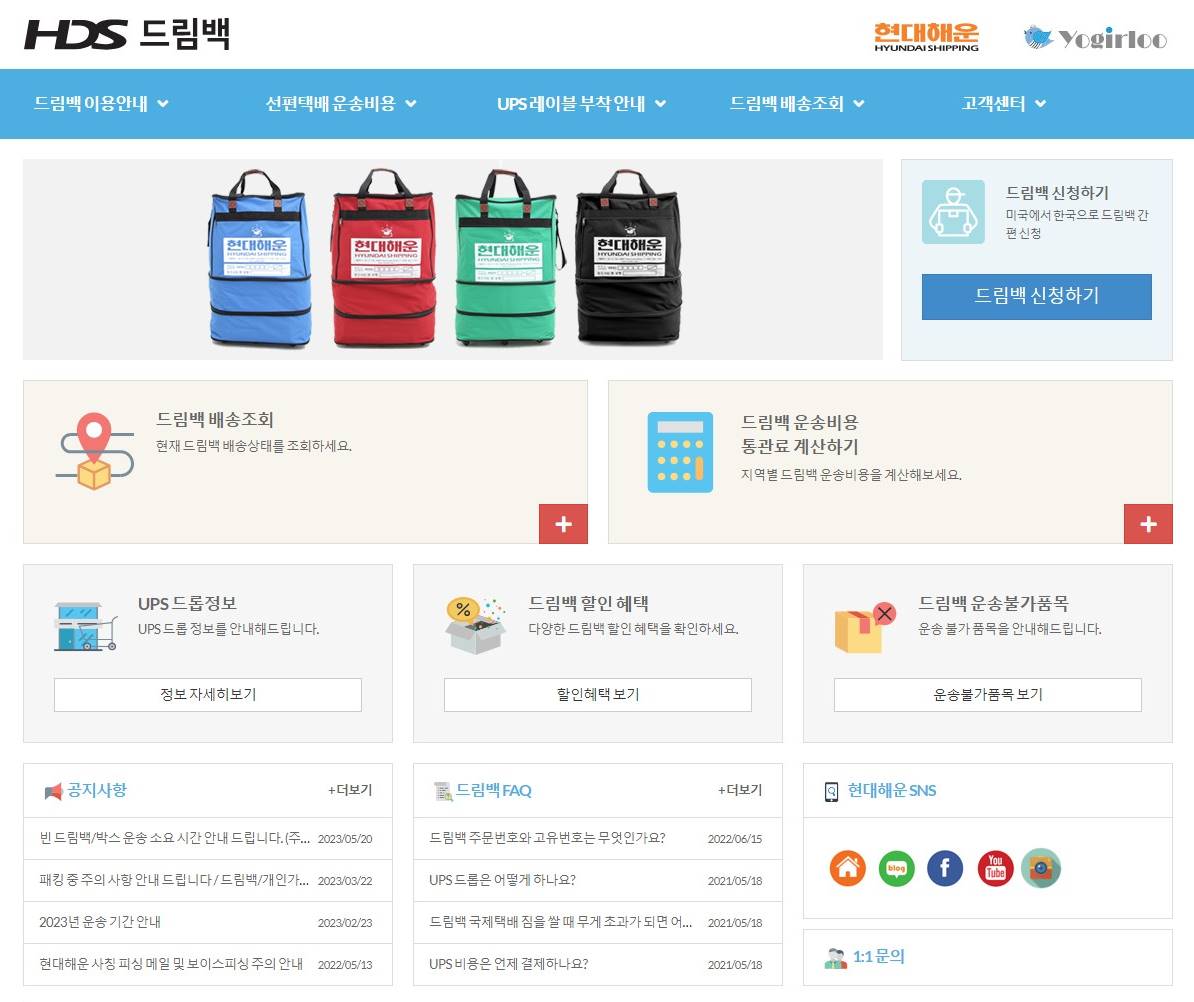Click the 공지사항 panel title
This screenshot has width=1194, height=1002.
click(x=97, y=790)
